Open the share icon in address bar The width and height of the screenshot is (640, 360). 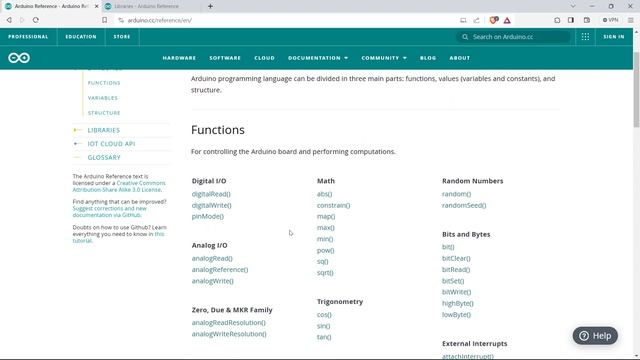click(x=476, y=20)
